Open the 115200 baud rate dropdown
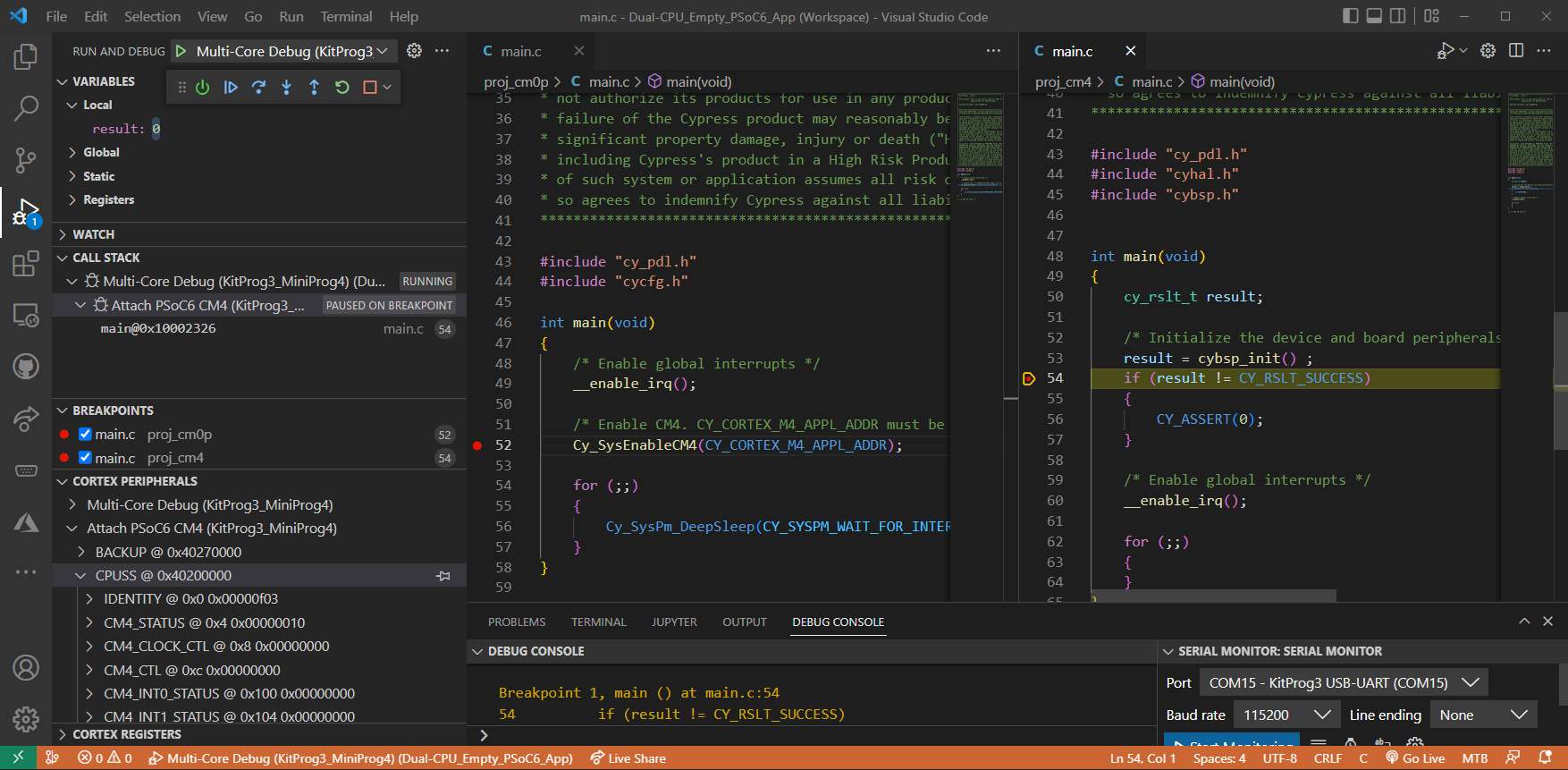Image resolution: width=1568 pixels, height=770 pixels. [x=1286, y=715]
